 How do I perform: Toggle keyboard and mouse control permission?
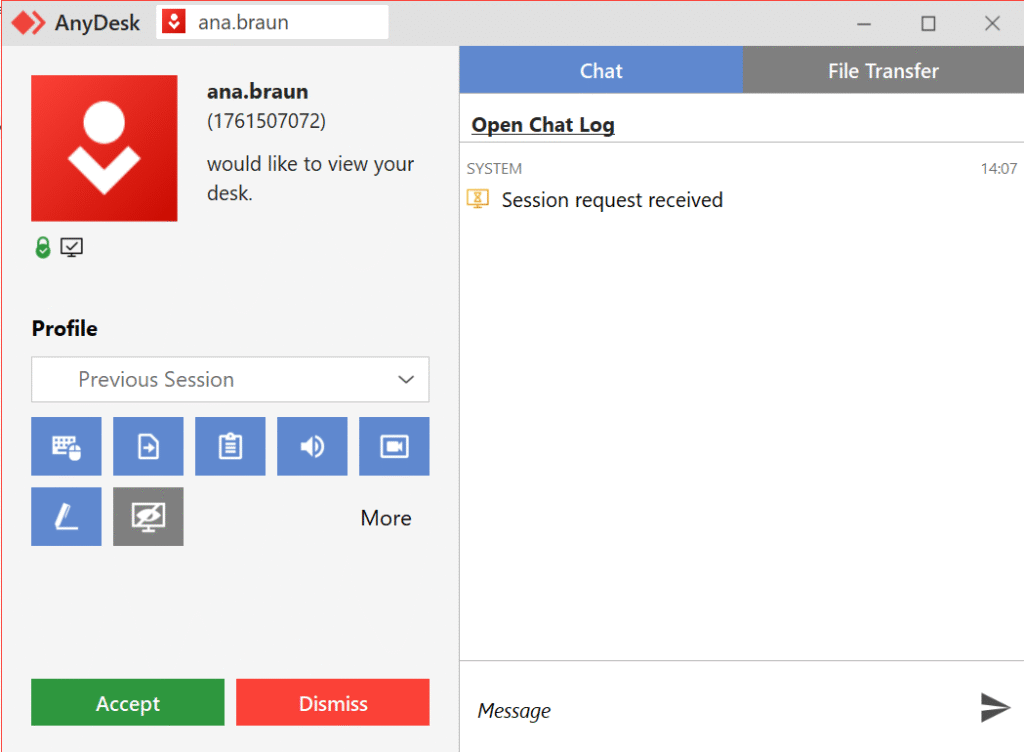(x=66, y=446)
